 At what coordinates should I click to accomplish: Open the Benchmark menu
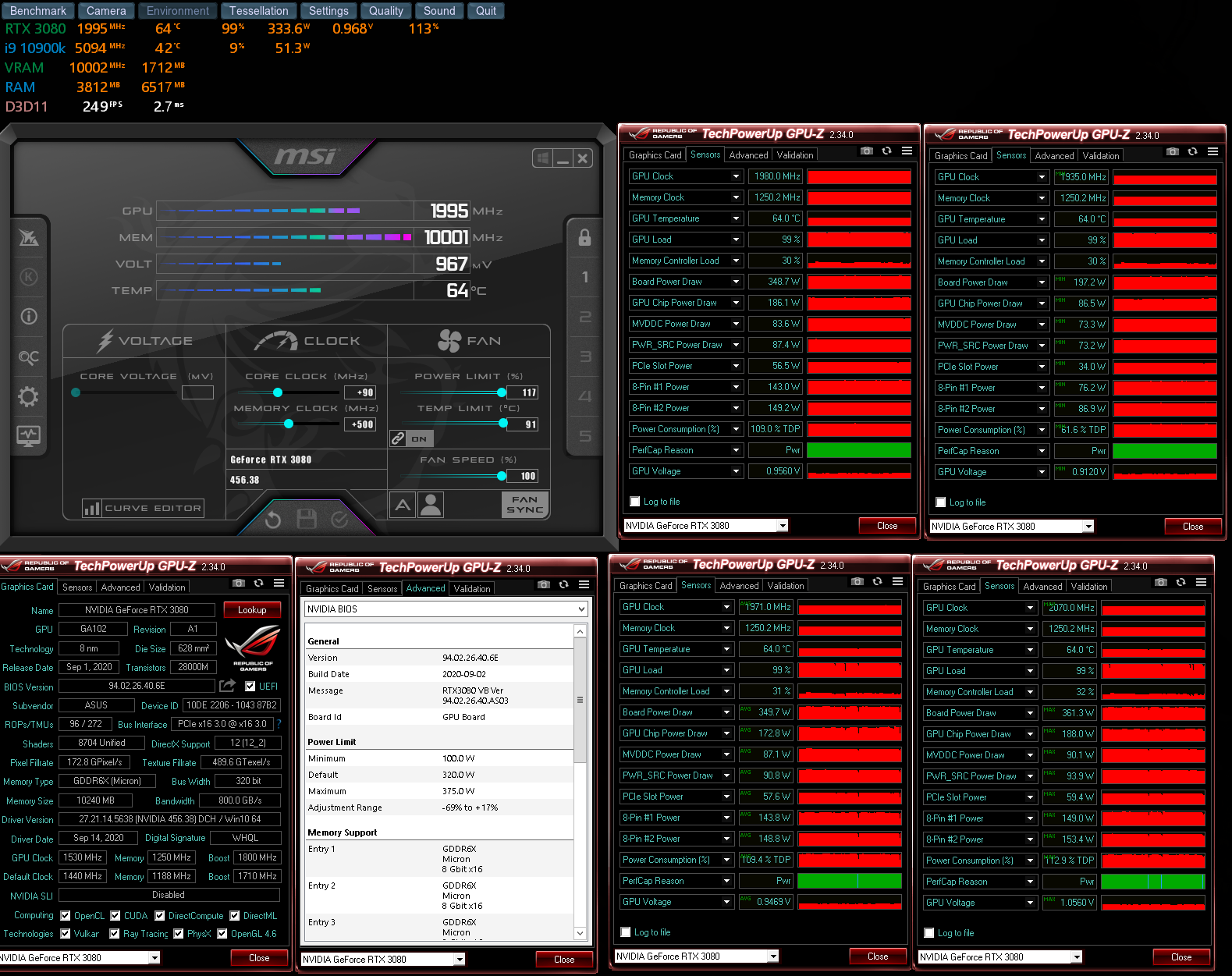point(38,11)
